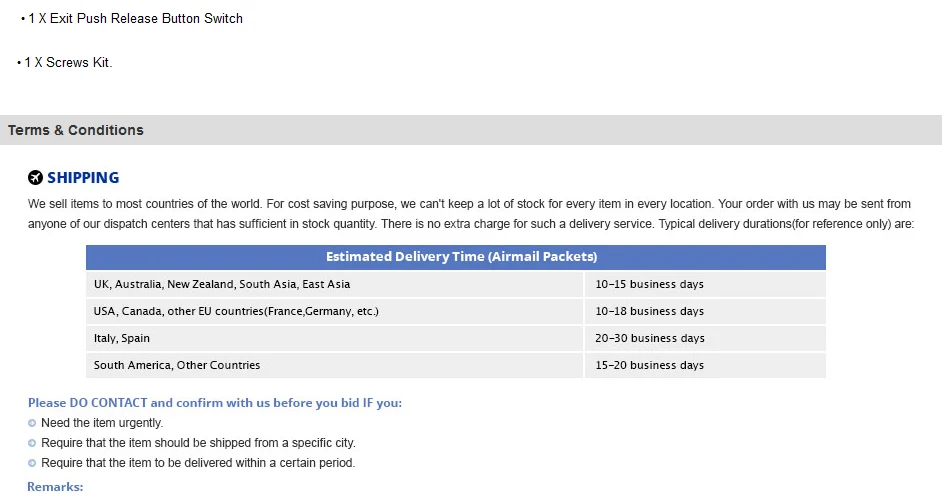Click the 10-15 business days cell
This screenshot has width=950, height=500.
point(705,284)
